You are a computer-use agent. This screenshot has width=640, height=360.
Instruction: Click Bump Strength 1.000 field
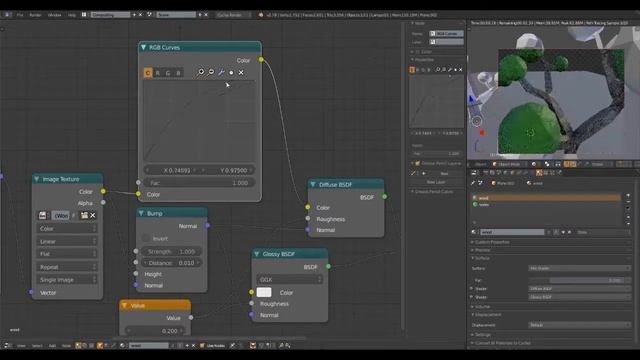click(x=171, y=251)
